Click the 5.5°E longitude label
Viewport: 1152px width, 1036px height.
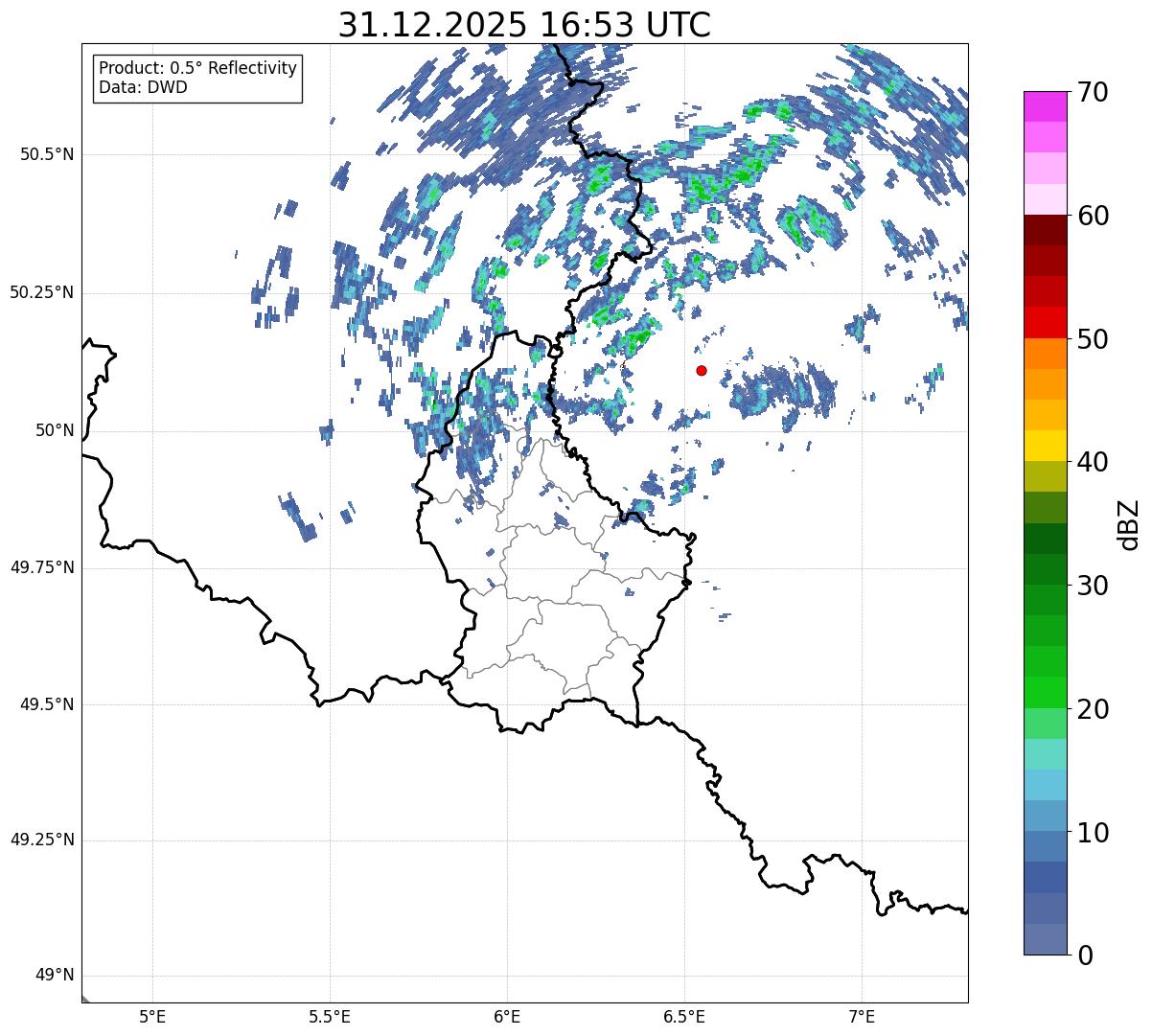pyautogui.click(x=330, y=1016)
